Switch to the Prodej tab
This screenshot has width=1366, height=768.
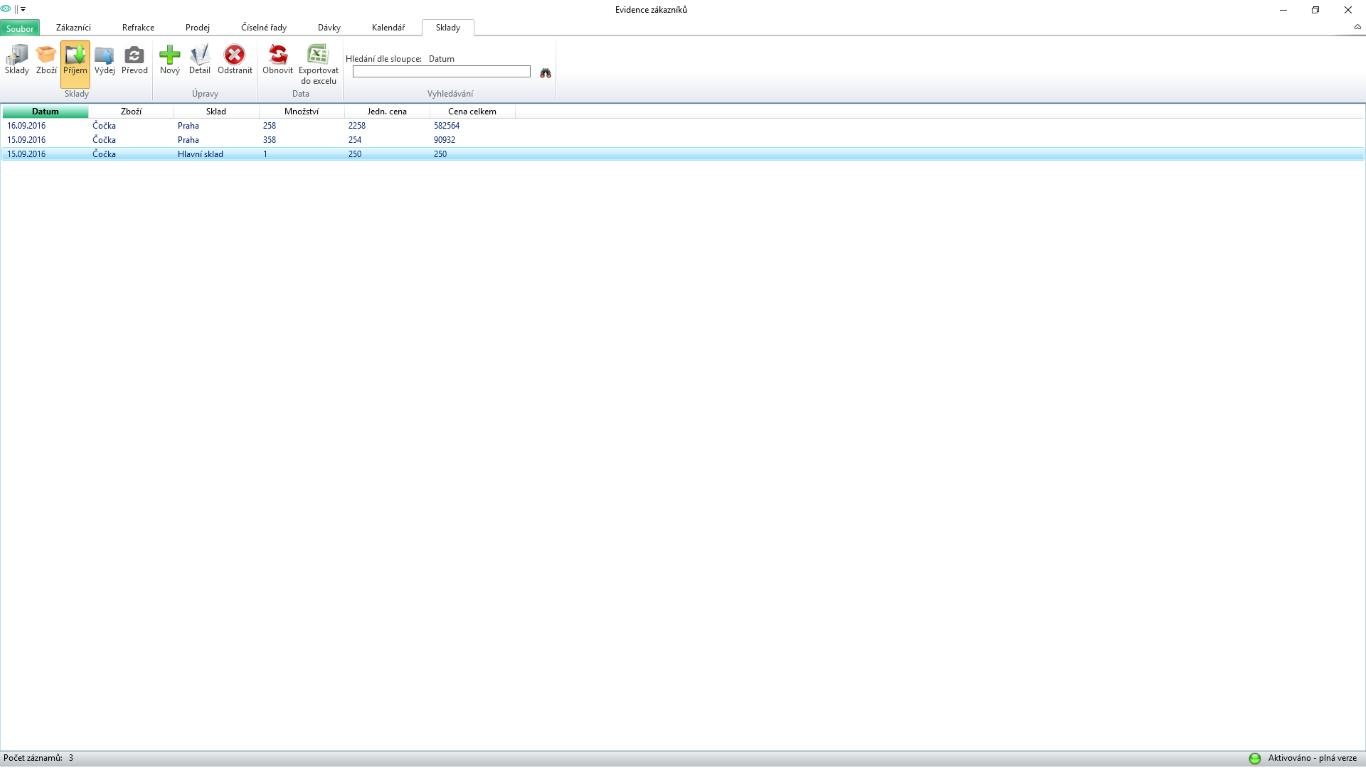[197, 28]
